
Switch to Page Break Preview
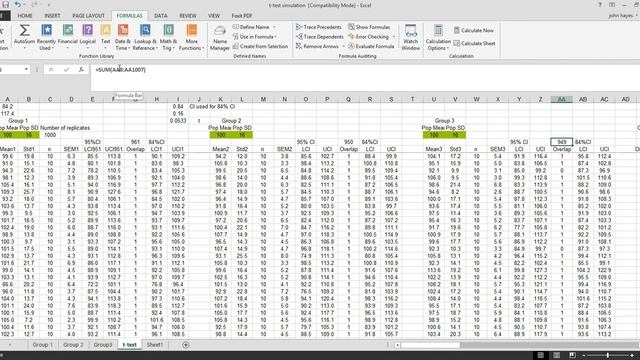point(572,355)
